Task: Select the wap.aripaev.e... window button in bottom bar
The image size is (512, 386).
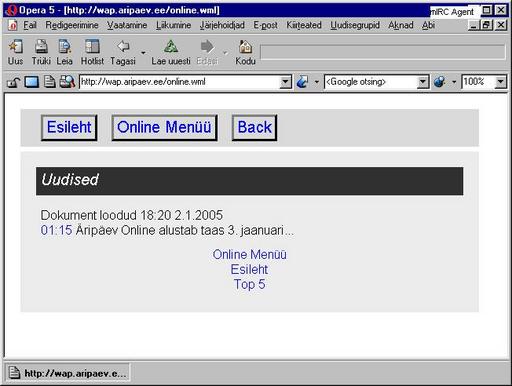Action: (68, 373)
